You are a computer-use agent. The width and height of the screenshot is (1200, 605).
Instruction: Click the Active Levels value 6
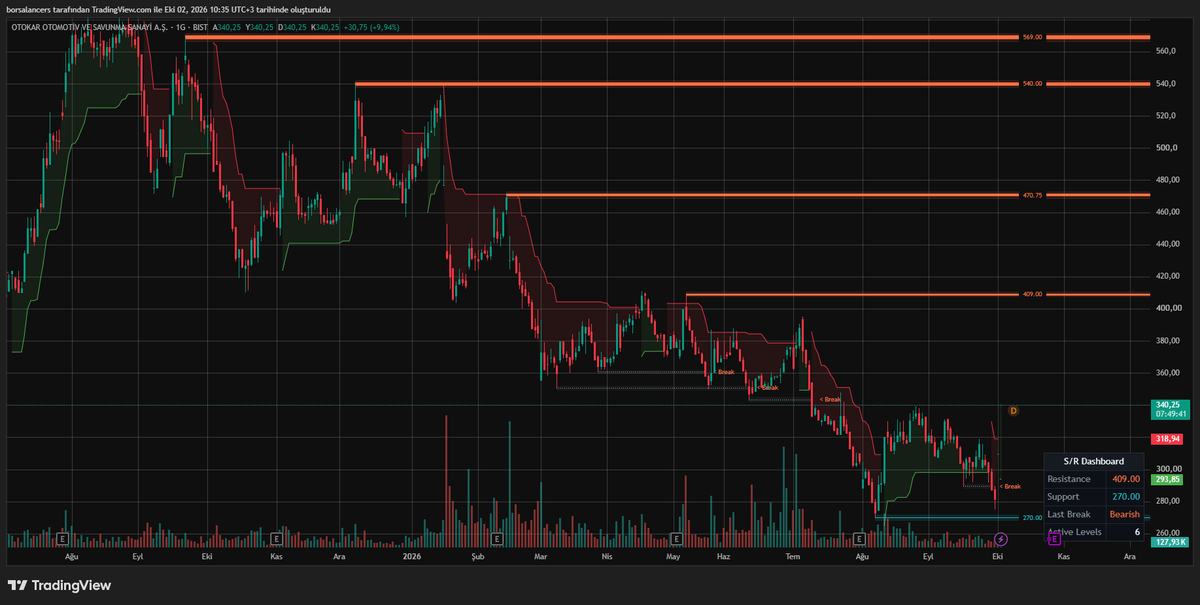(x=1137, y=531)
